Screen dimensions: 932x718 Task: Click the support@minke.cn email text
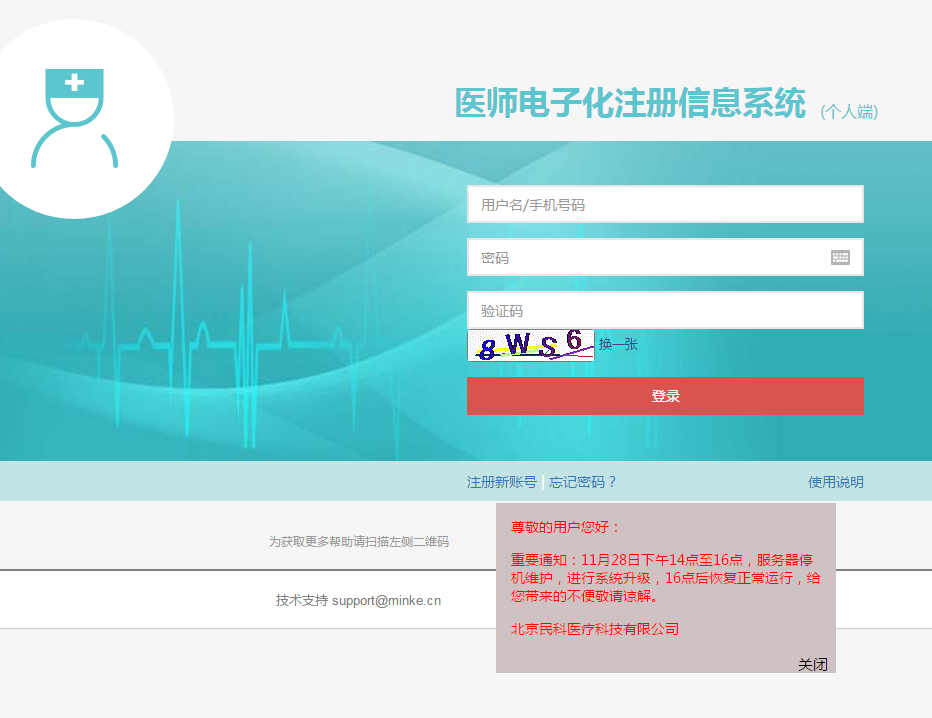[386, 601]
